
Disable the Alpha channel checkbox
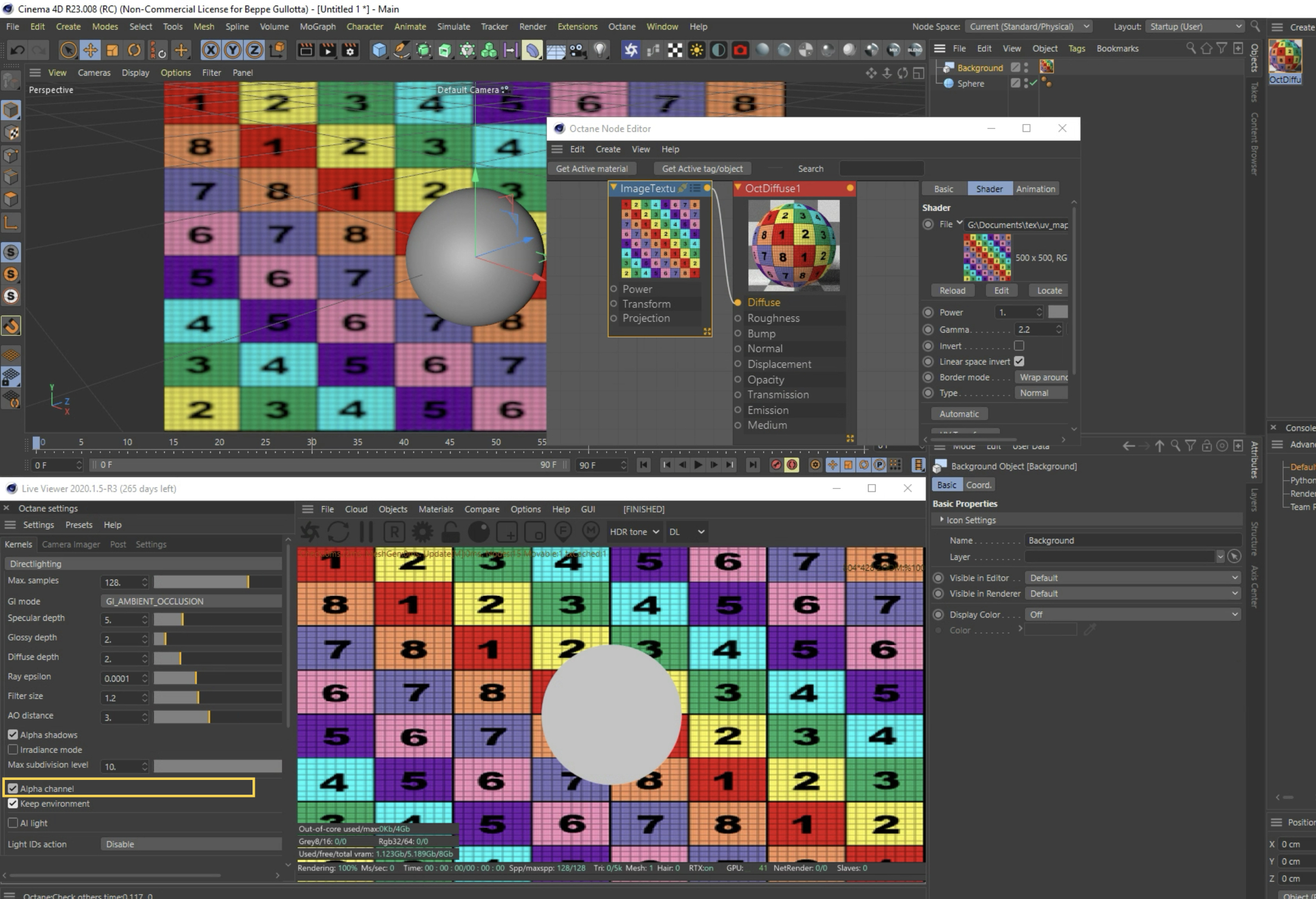pyautogui.click(x=13, y=788)
